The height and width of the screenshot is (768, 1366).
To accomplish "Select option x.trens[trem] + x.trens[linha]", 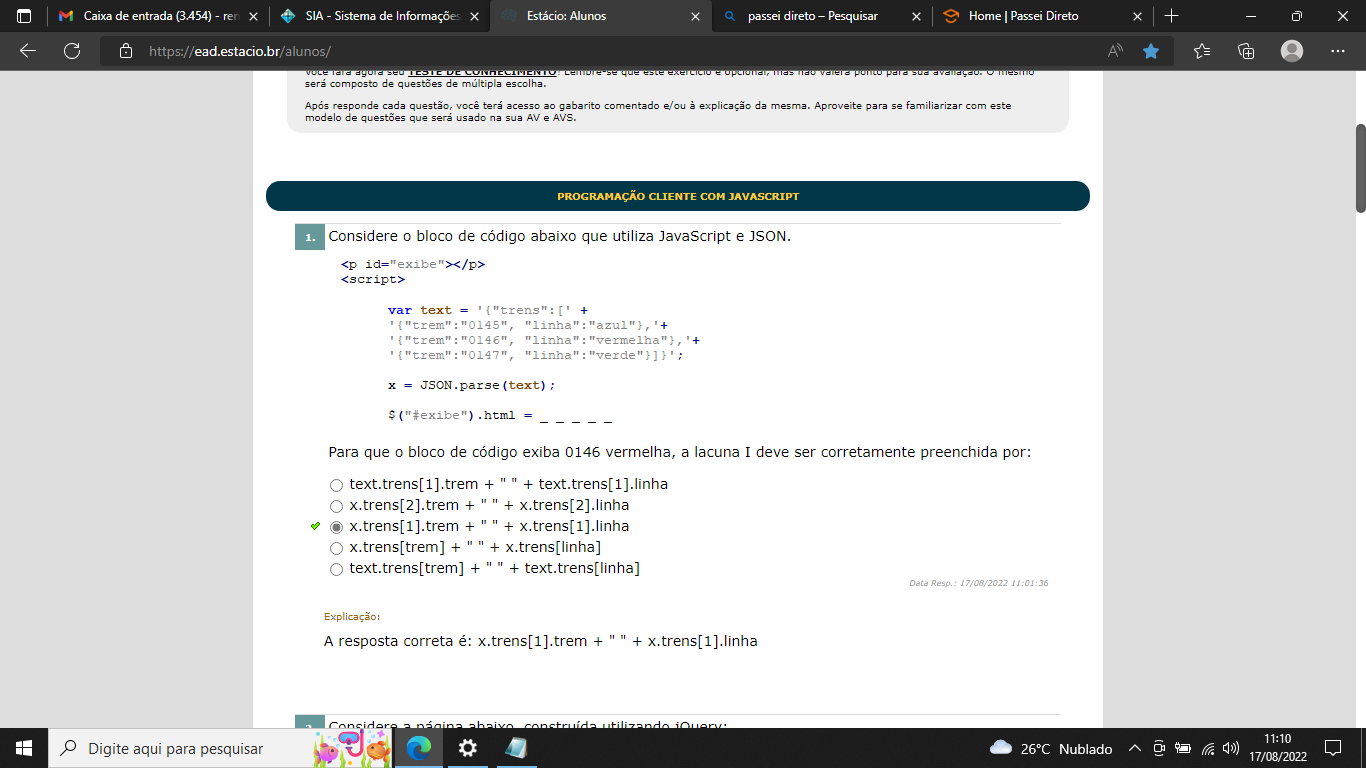I will point(337,548).
